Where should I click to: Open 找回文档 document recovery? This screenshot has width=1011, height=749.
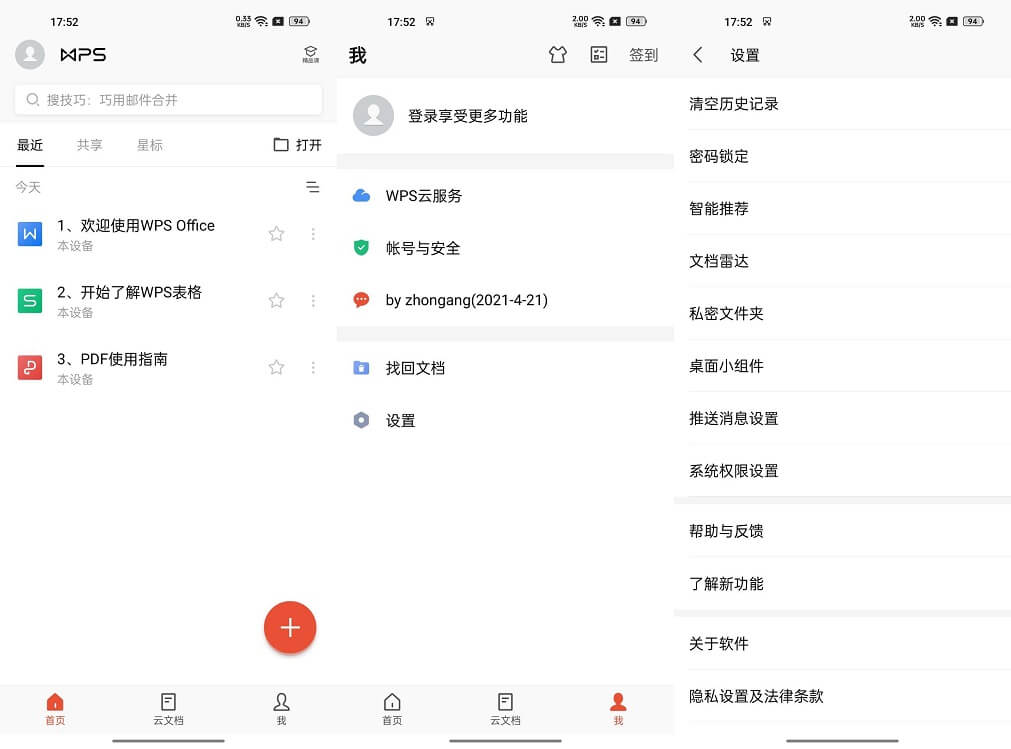[506, 368]
